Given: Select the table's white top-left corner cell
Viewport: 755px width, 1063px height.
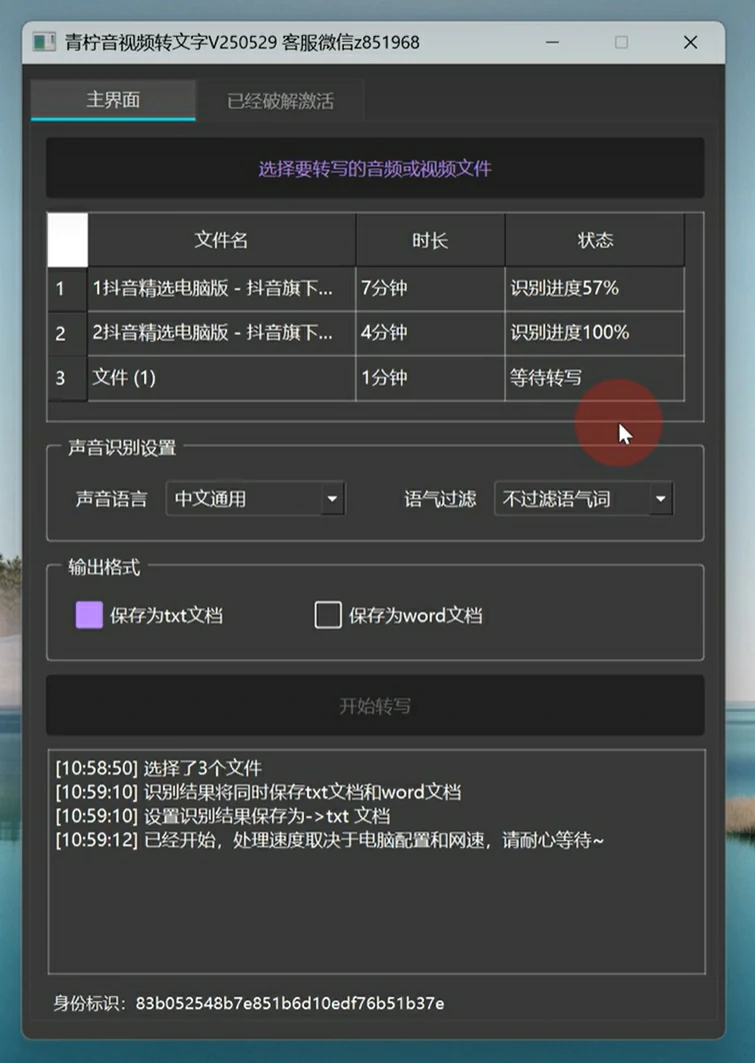Looking at the screenshot, I should click(x=68, y=239).
